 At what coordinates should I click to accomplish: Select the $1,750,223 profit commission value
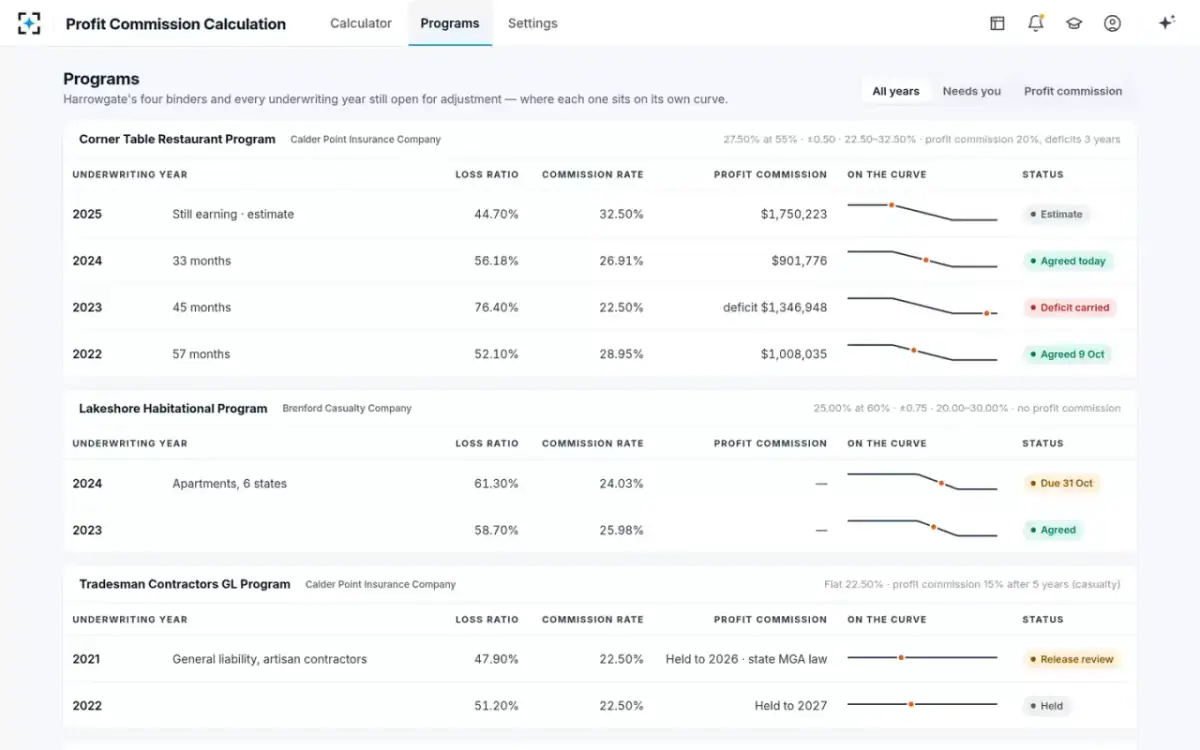(x=794, y=214)
